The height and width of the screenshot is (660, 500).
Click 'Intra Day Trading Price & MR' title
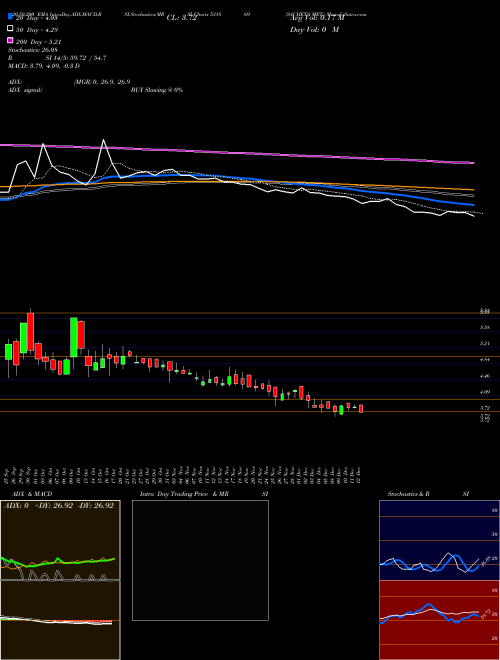[x=184, y=494]
